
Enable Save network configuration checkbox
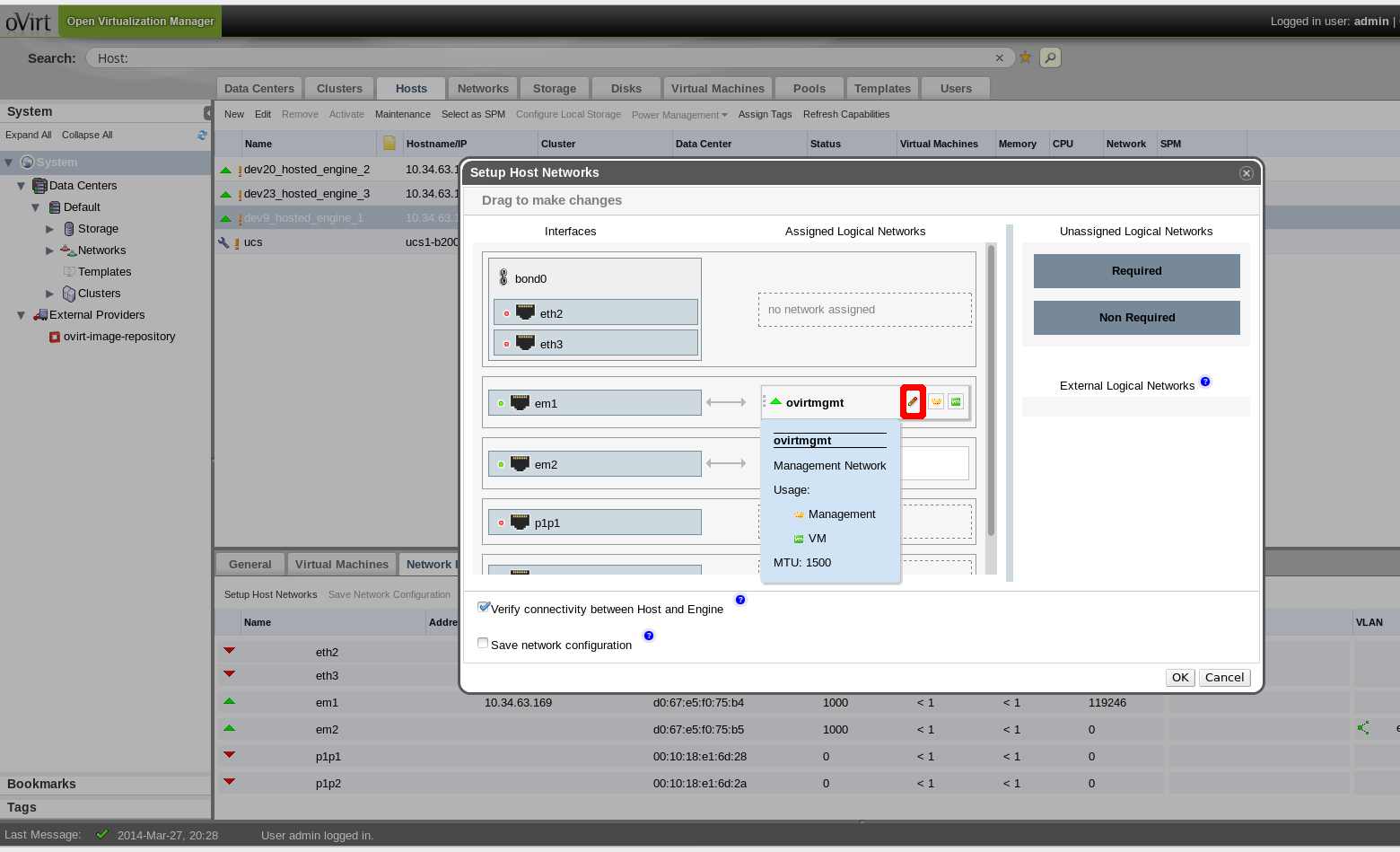[x=484, y=644]
